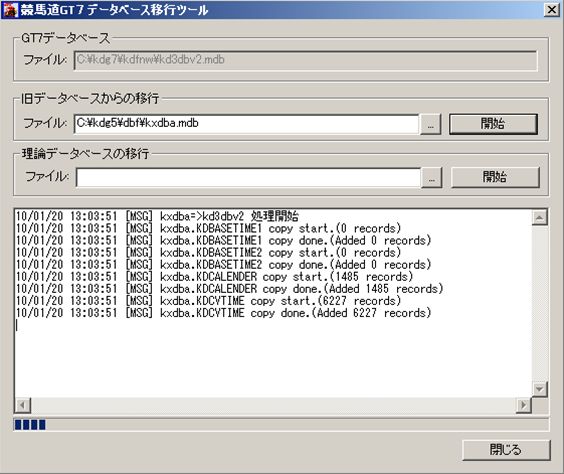
Task: Click the log's horizontal scrollbar track
Action: pos(273,405)
